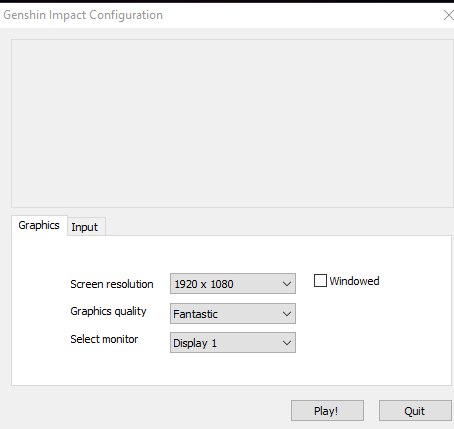Click the Quit button
This screenshot has width=454, height=429.
[x=415, y=411]
